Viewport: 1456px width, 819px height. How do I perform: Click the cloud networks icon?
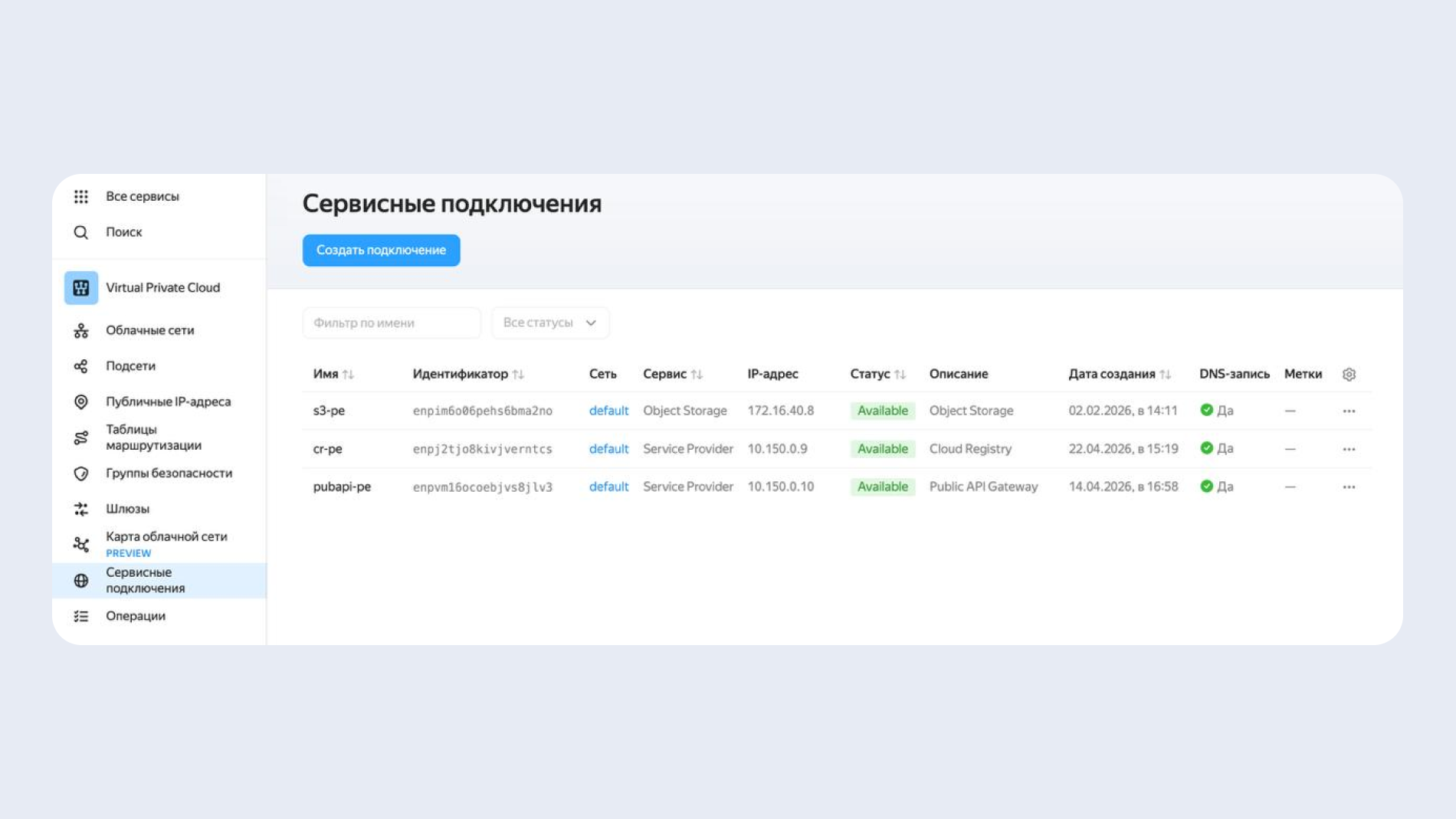(81, 331)
